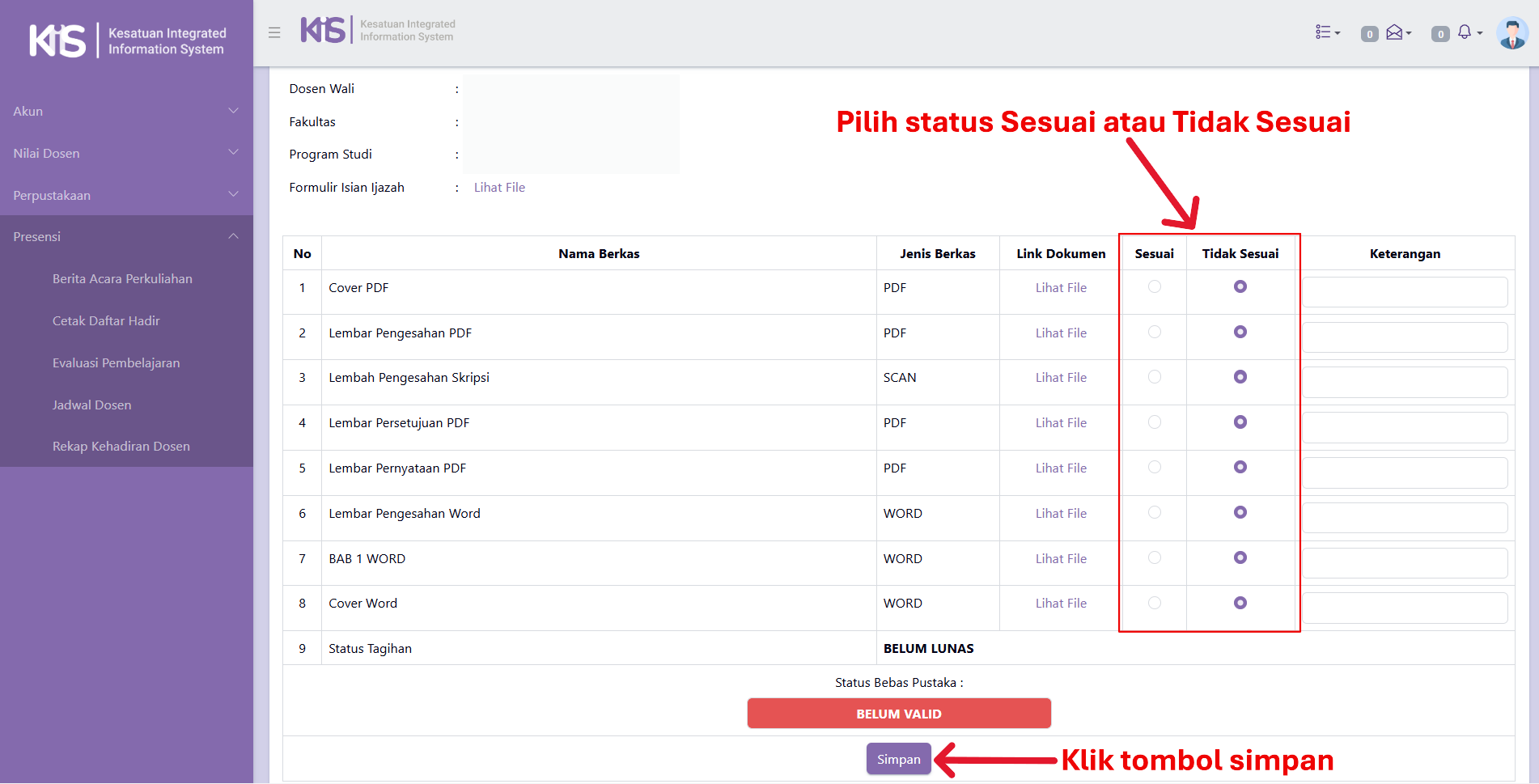The height and width of the screenshot is (784, 1539).
Task: Click the user profile avatar
Action: (1511, 33)
